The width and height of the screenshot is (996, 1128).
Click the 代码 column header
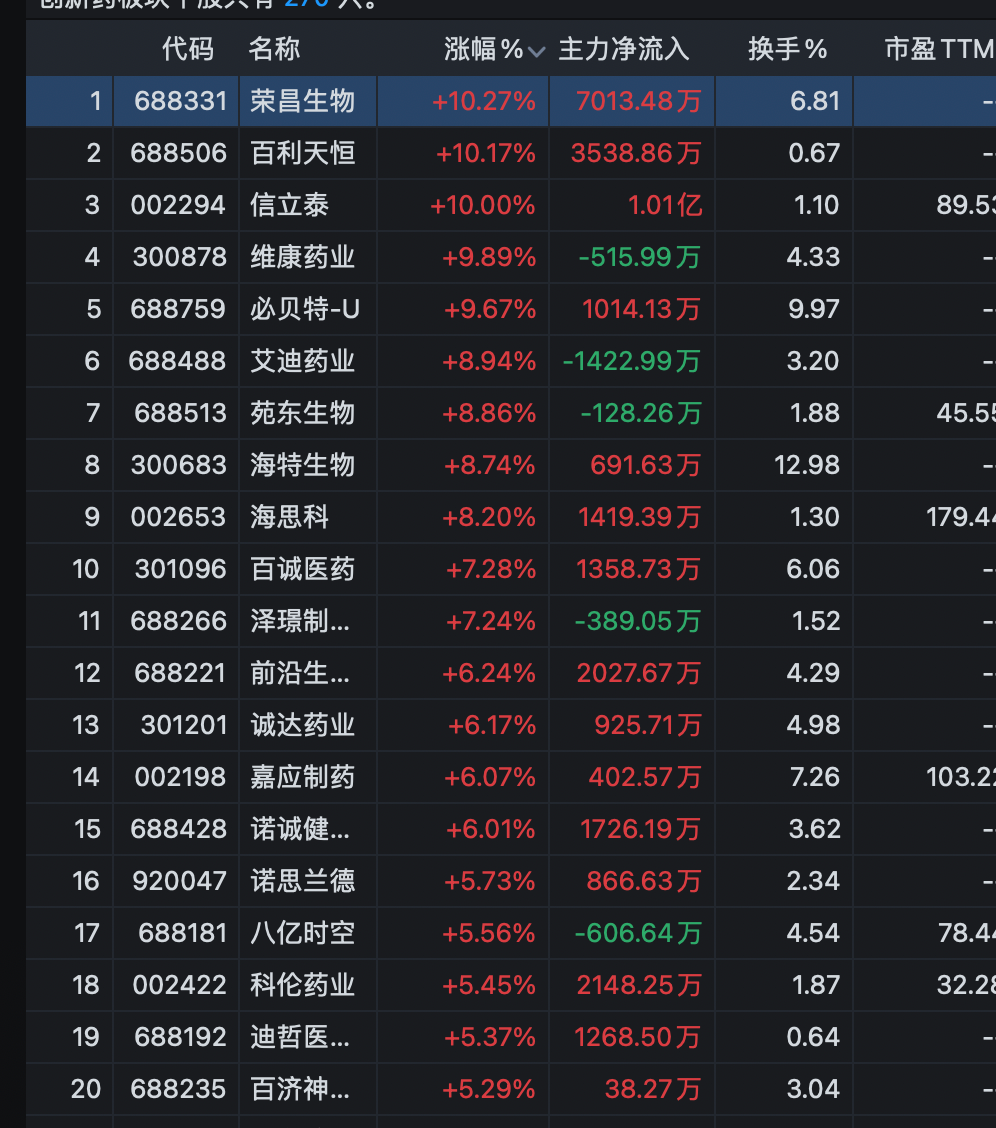click(188, 49)
